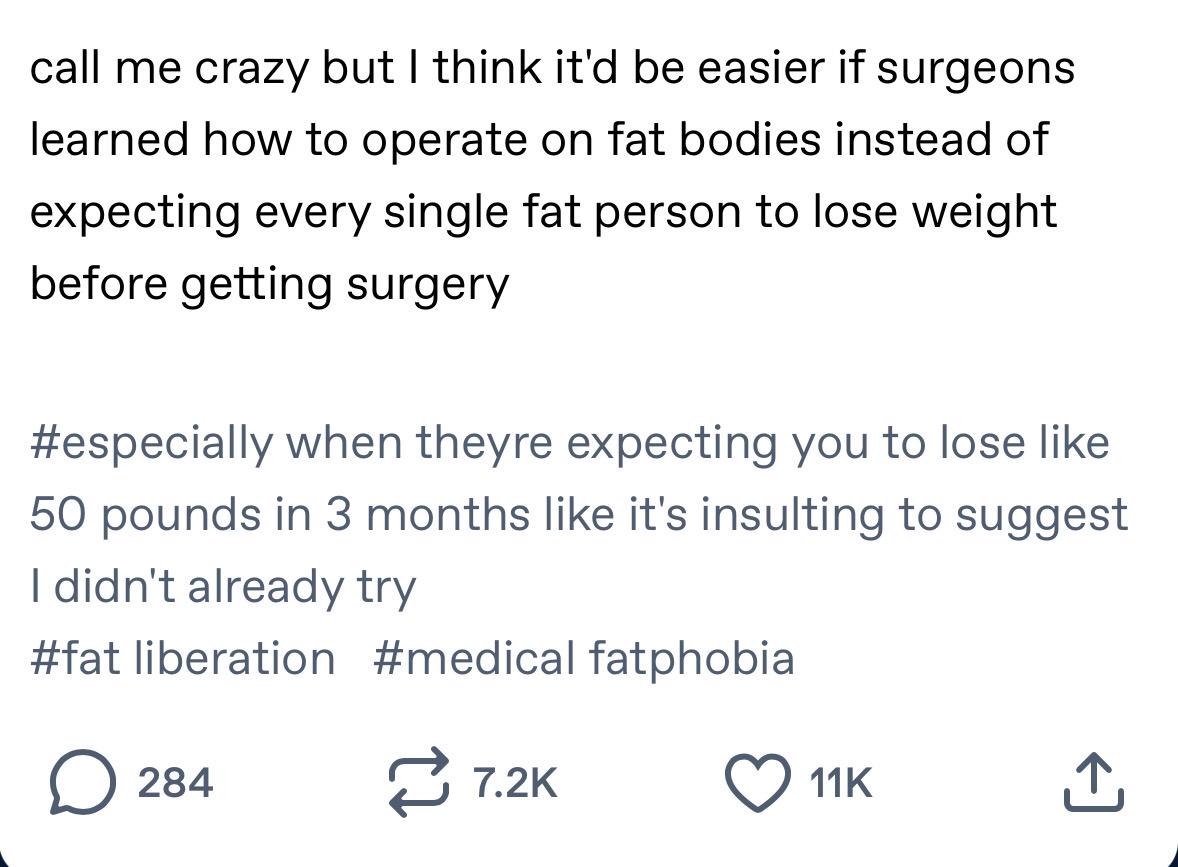The width and height of the screenshot is (1178, 867).
Task: Open the #medical fatphobia tag
Action: click(x=583, y=658)
